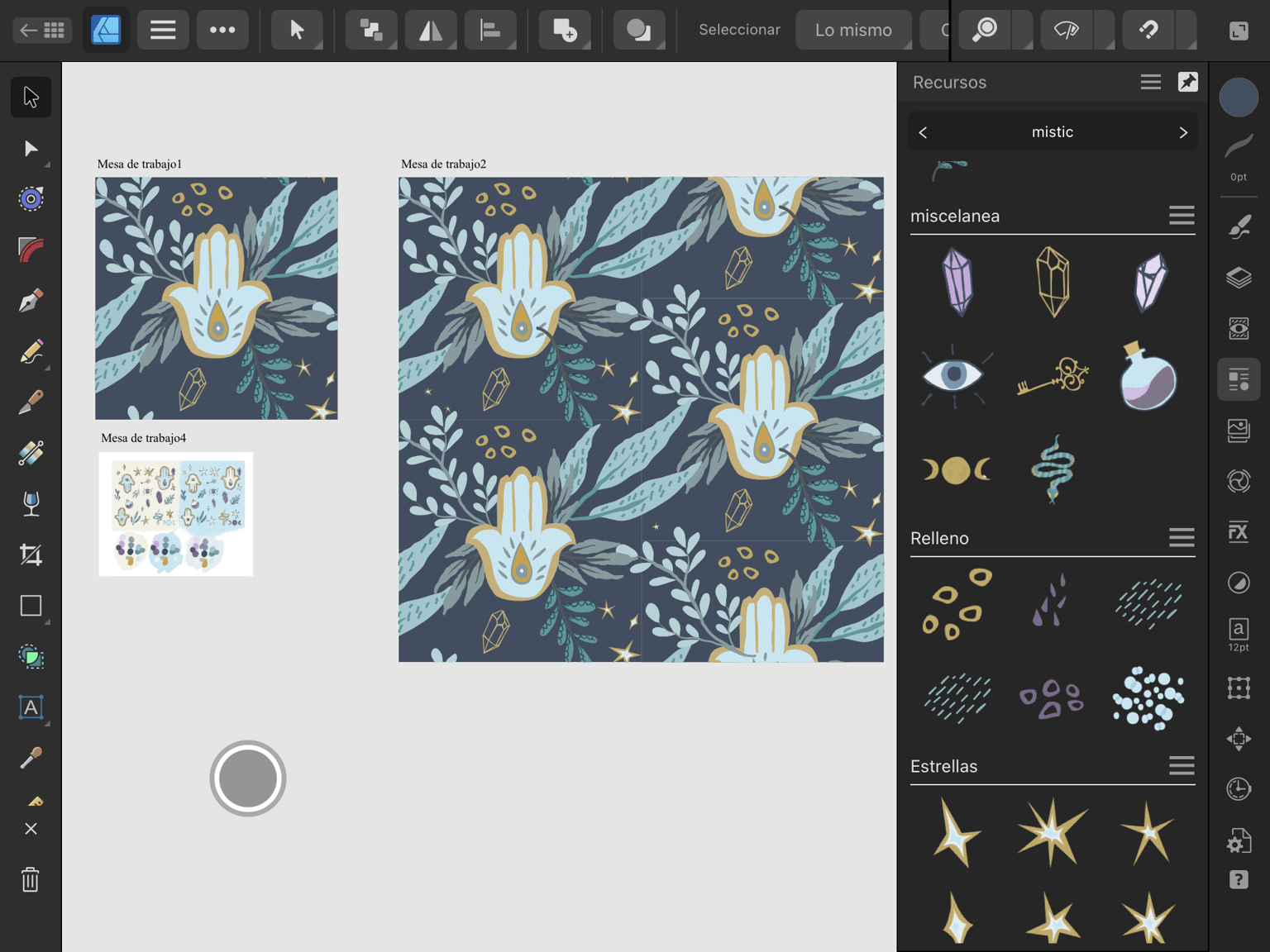Select the Corner tool
1270x952 pixels.
pyautogui.click(x=31, y=250)
